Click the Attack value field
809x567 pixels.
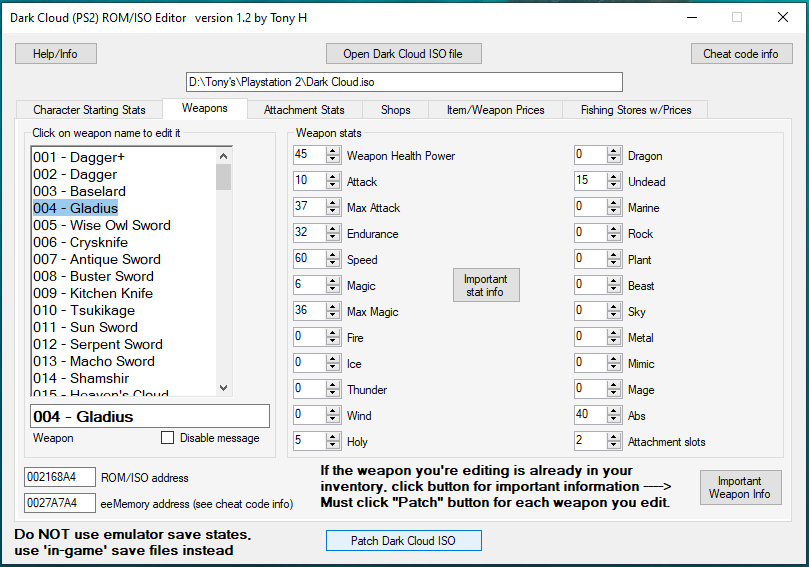(x=309, y=181)
